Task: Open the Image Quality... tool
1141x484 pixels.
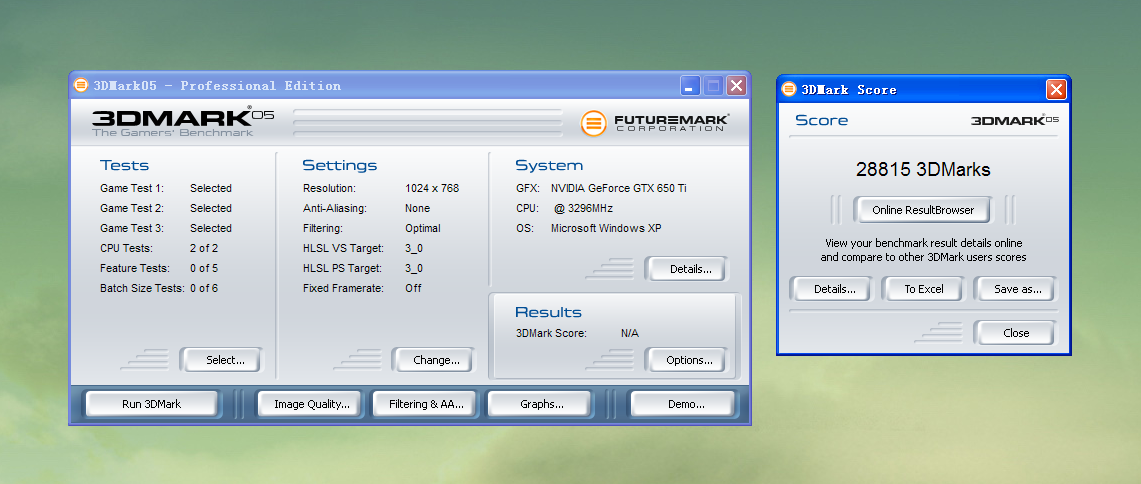Action: pos(311,404)
